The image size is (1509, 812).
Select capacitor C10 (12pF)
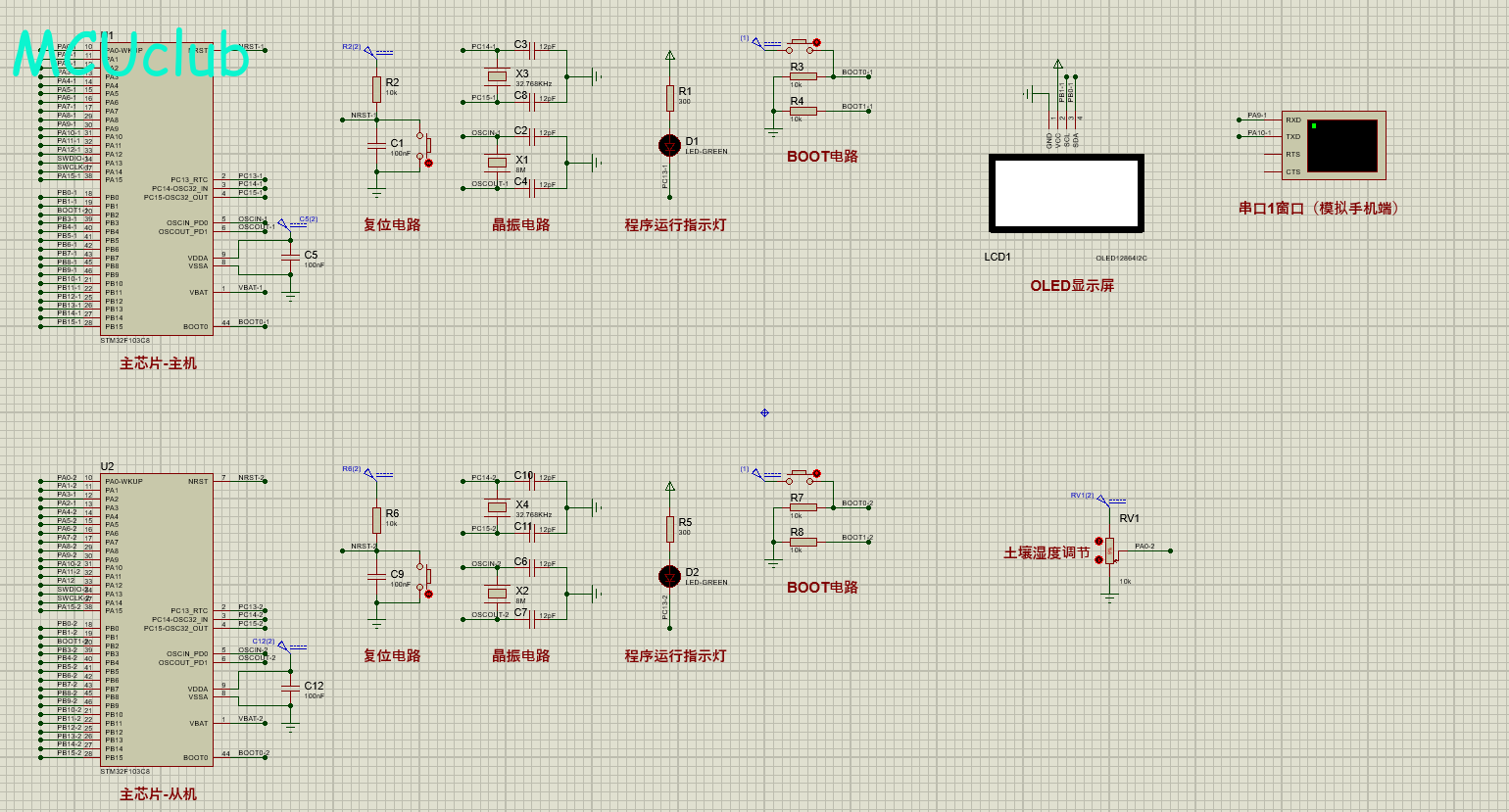point(531,480)
